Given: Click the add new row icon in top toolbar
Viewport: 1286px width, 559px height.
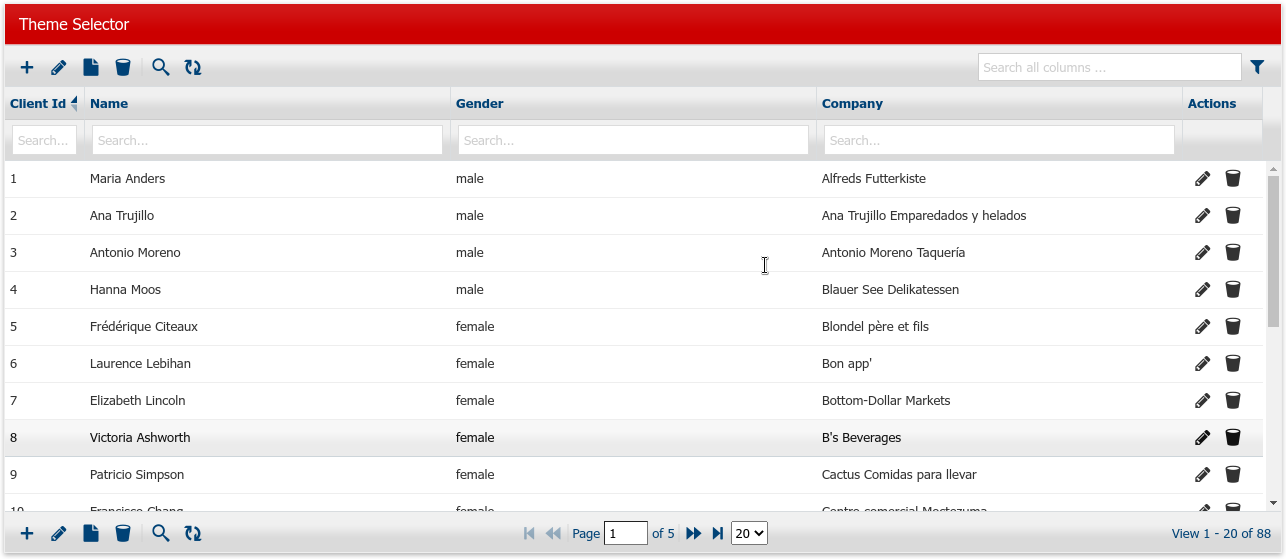Looking at the screenshot, I should coord(27,68).
